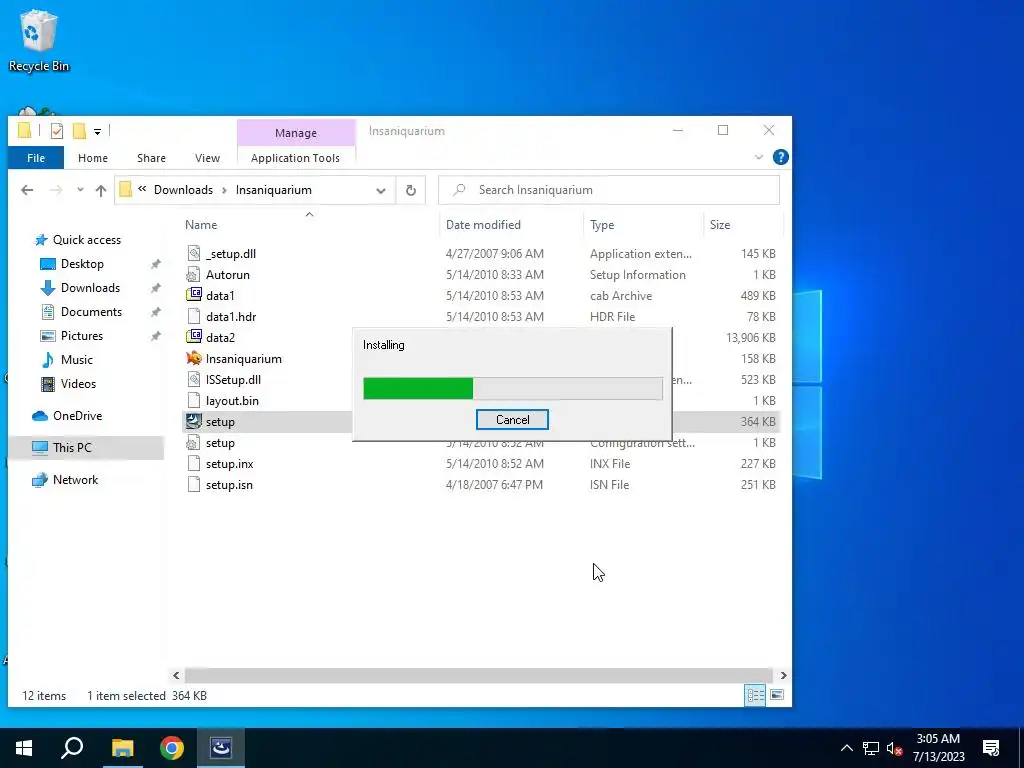Screen dimensions: 1024x768
Task: Click the horizontal scrollbar of file list
Action: point(479,675)
